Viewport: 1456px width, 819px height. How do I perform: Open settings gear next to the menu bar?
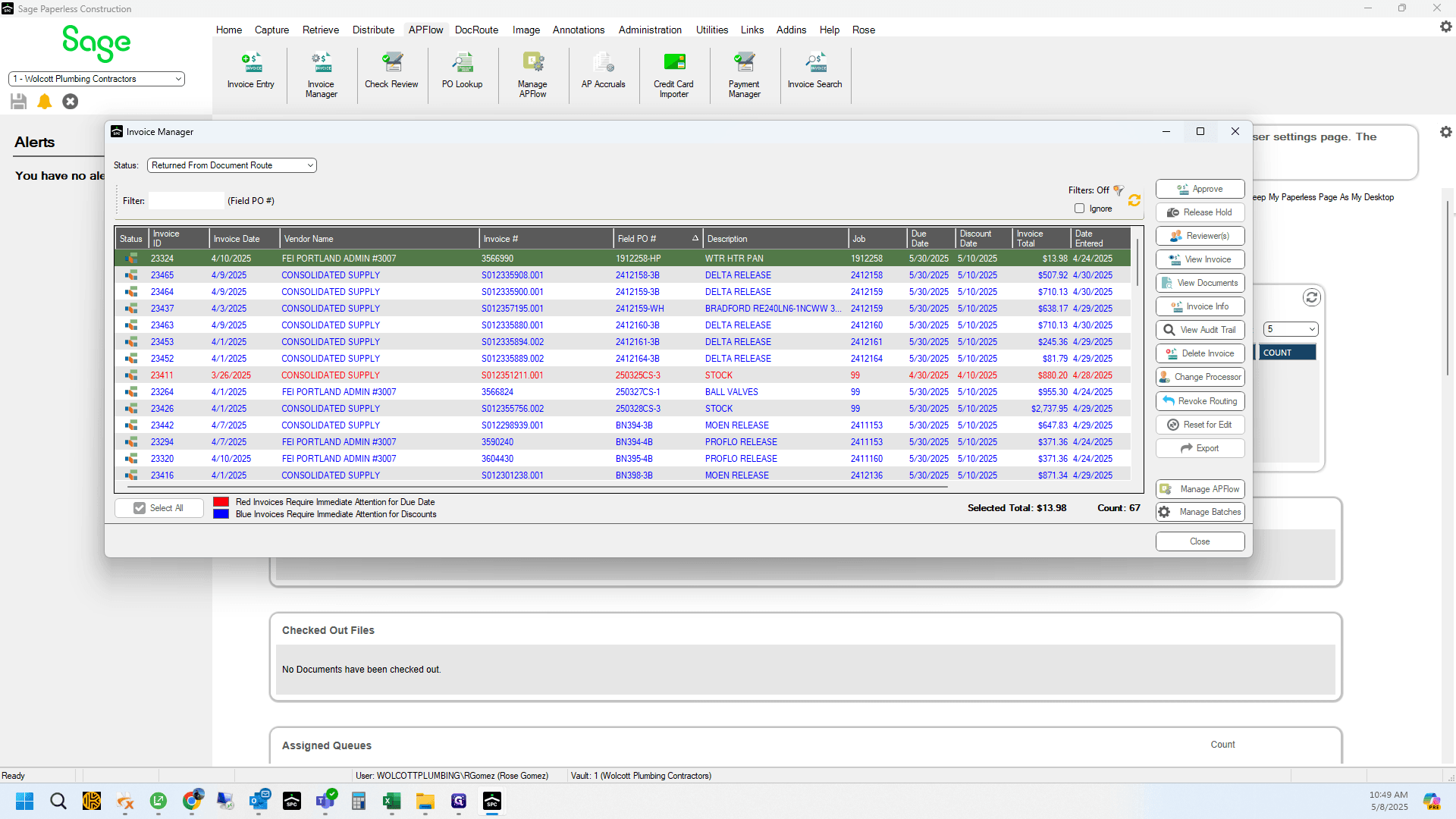(x=1446, y=27)
